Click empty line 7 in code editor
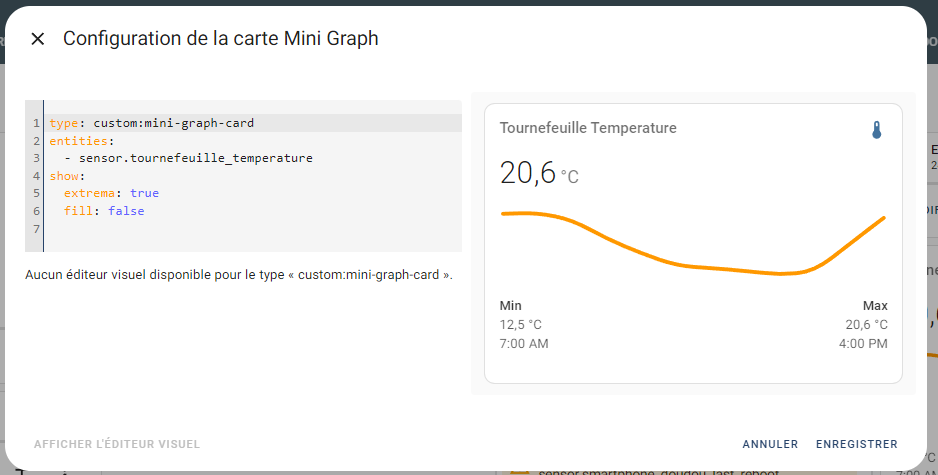The width and height of the screenshot is (938, 475). [x=252, y=229]
